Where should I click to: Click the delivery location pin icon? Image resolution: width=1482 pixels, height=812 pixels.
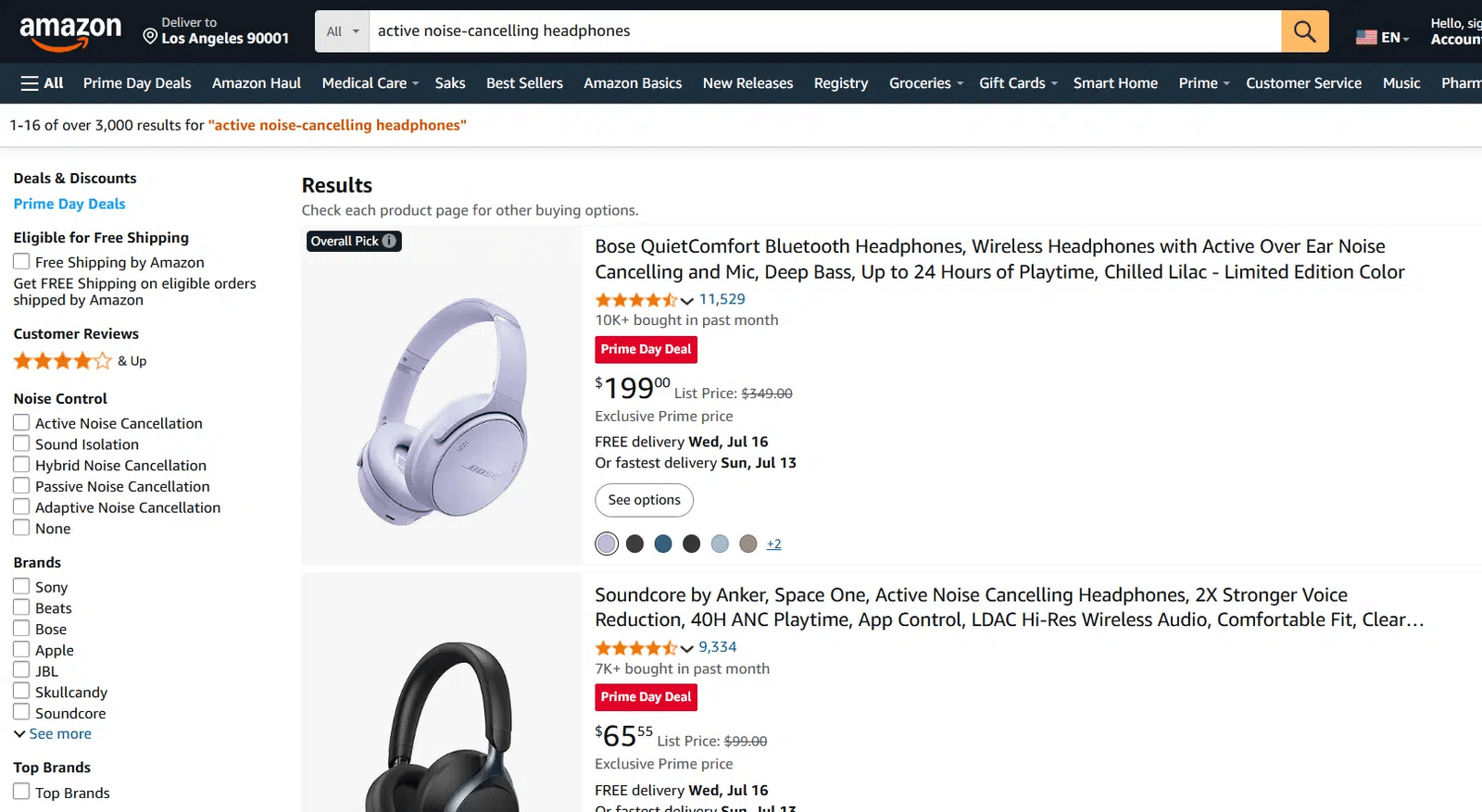coord(150,37)
